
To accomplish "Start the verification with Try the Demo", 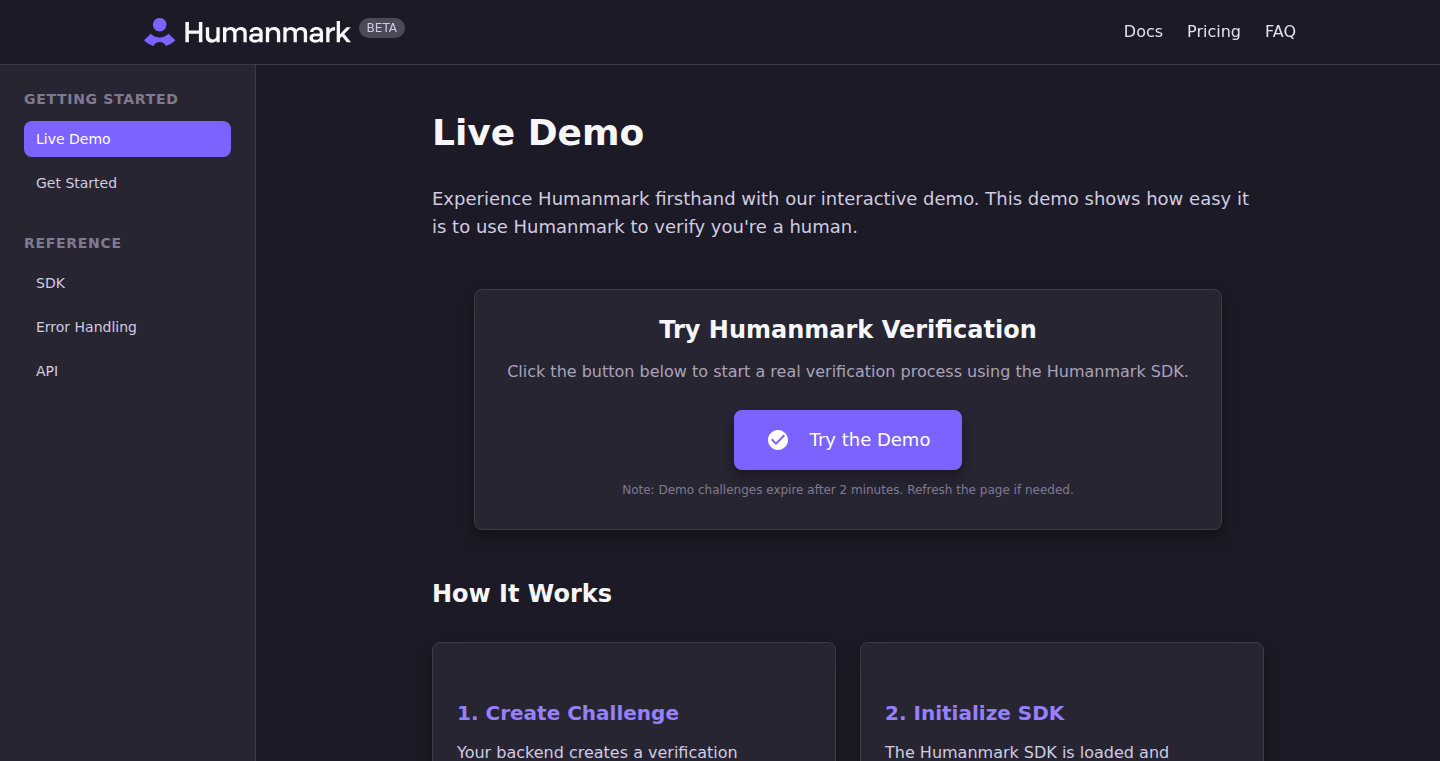I will 848,440.
